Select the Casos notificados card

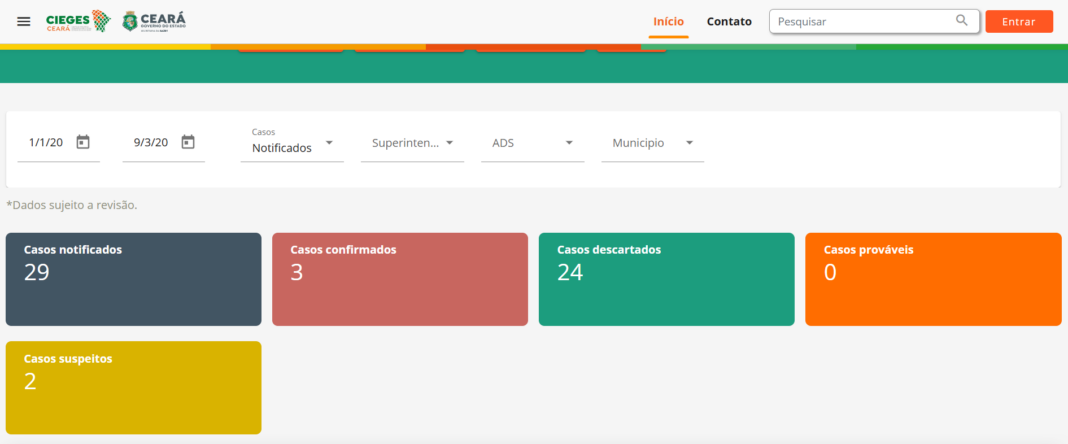pyautogui.click(x=133, y=279)
